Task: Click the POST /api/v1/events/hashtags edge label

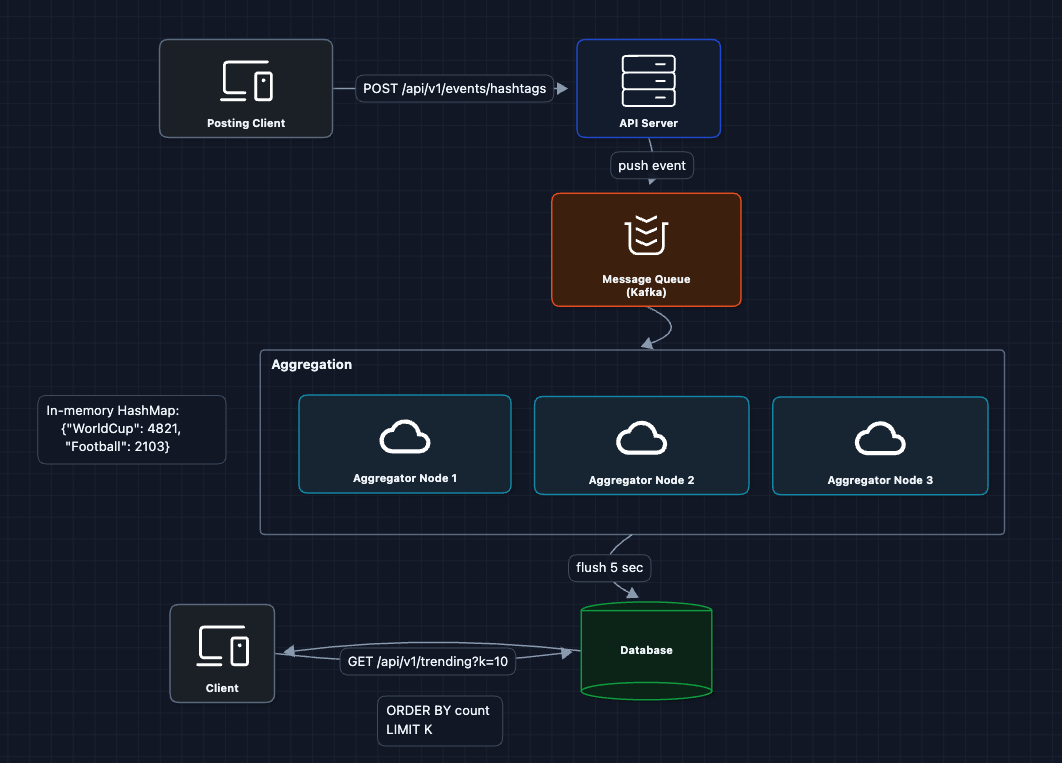Action: pos(455,88)
